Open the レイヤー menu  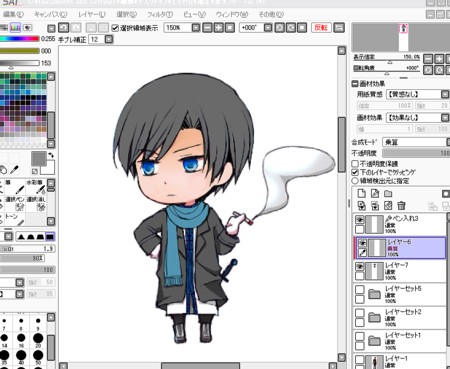(x=92, y=15)
